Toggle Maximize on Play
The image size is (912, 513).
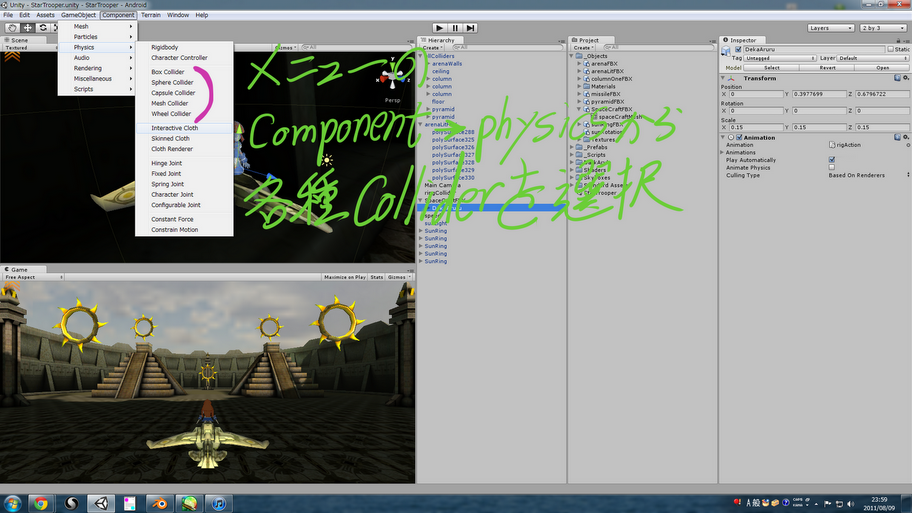point(345,277)
